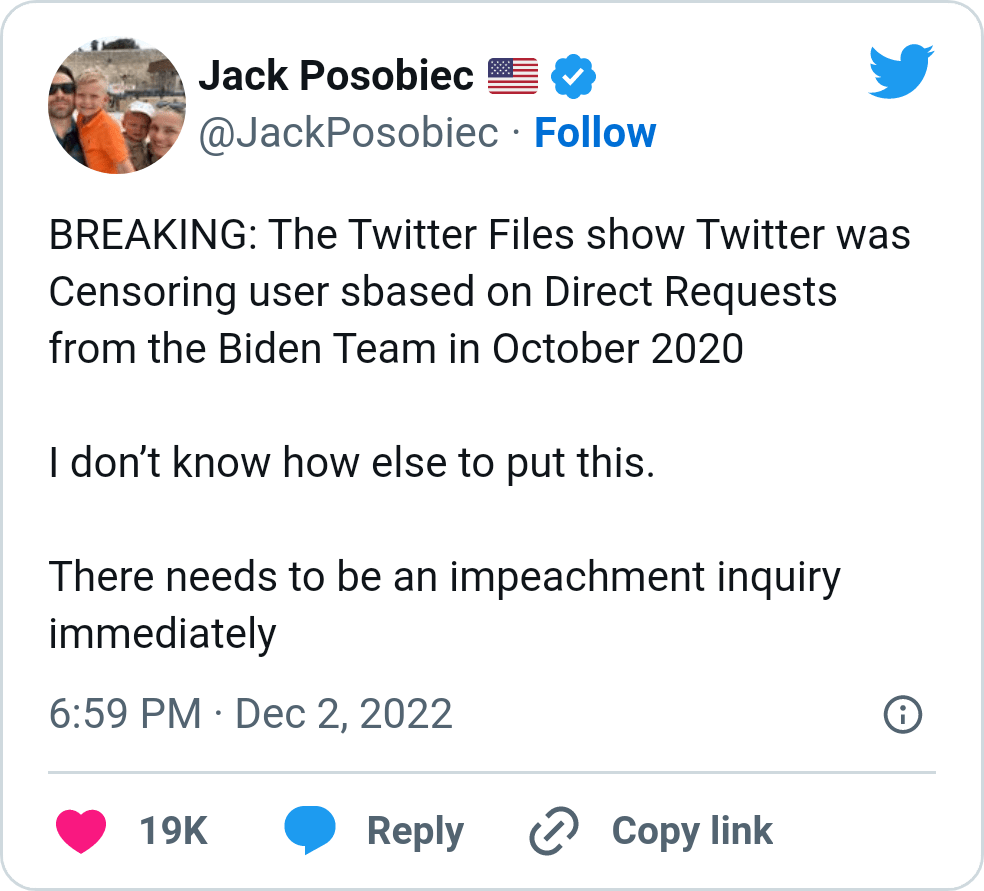Image resolution: width=984 pixels, height=891 pixels.
Task: Open the 6:59 PM timestamp link
Action: 125,714
